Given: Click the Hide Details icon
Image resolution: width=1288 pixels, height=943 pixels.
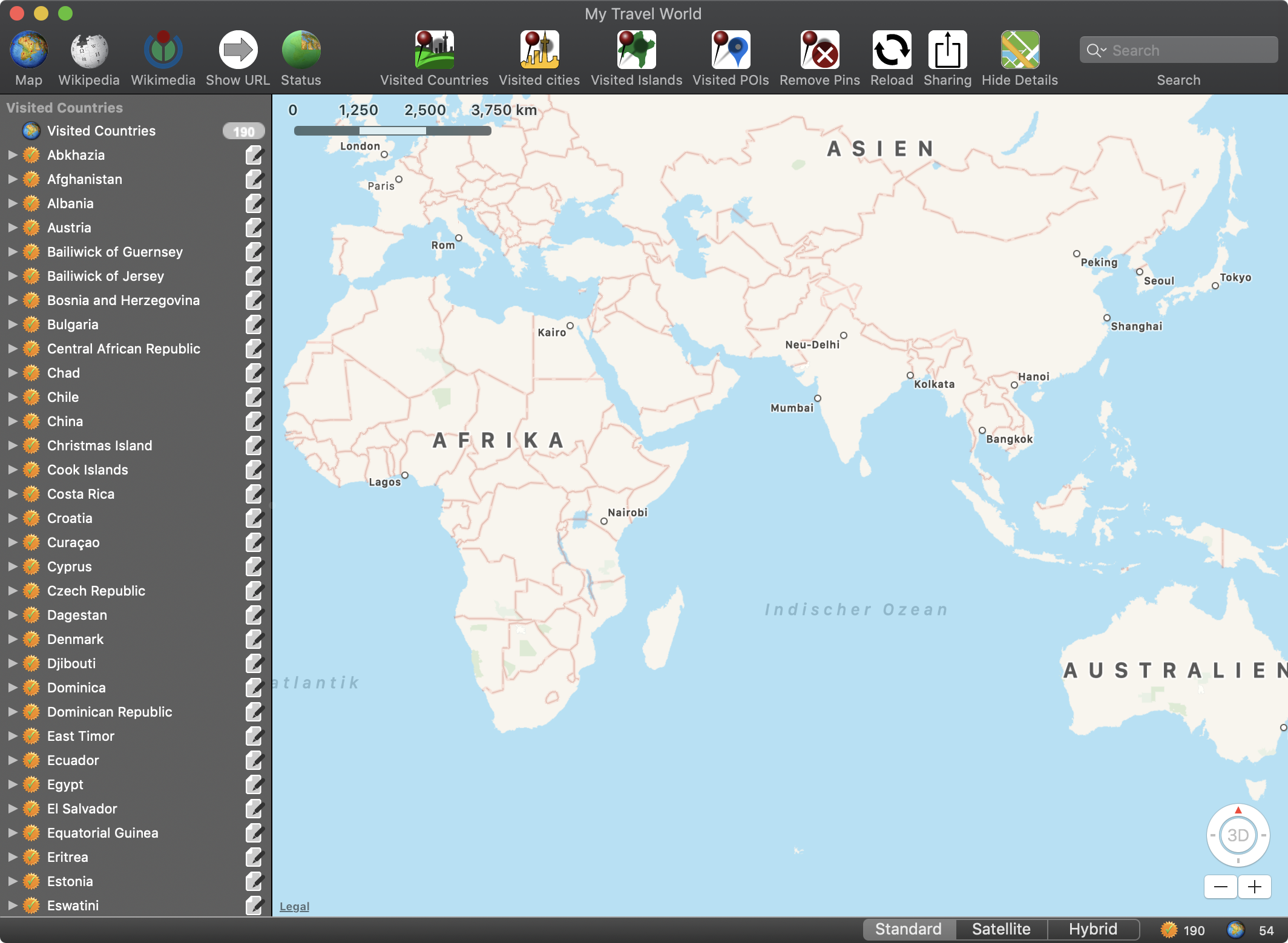Looking at the screenshot, I should (x=1020, y=50).
